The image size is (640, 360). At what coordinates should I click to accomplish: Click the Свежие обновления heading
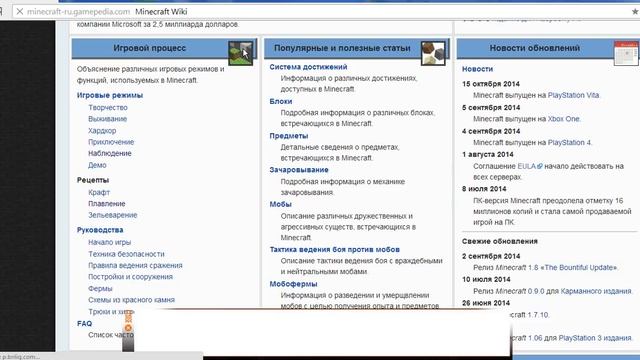500,241
